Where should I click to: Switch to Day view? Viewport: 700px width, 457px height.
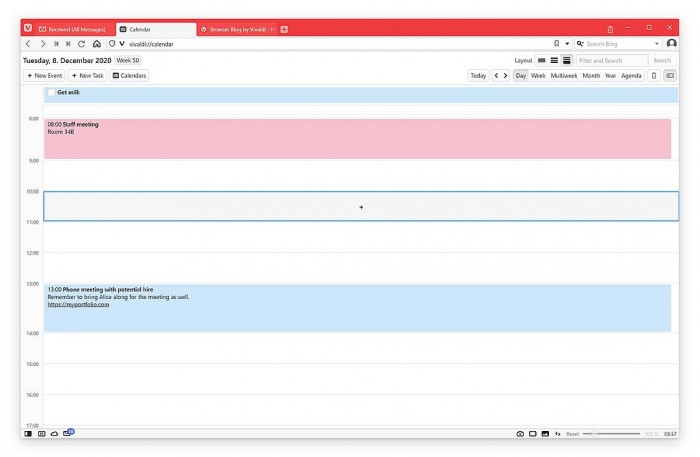pos(521,75)
